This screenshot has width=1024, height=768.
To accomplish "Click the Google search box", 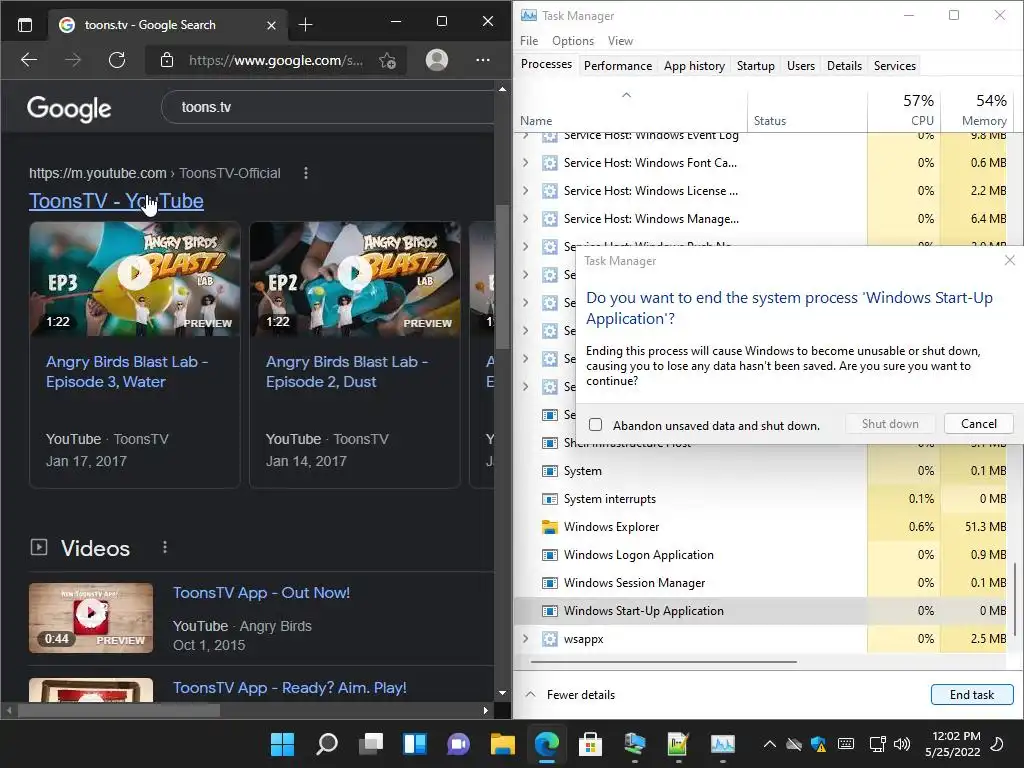I will [x=330, y=107].
